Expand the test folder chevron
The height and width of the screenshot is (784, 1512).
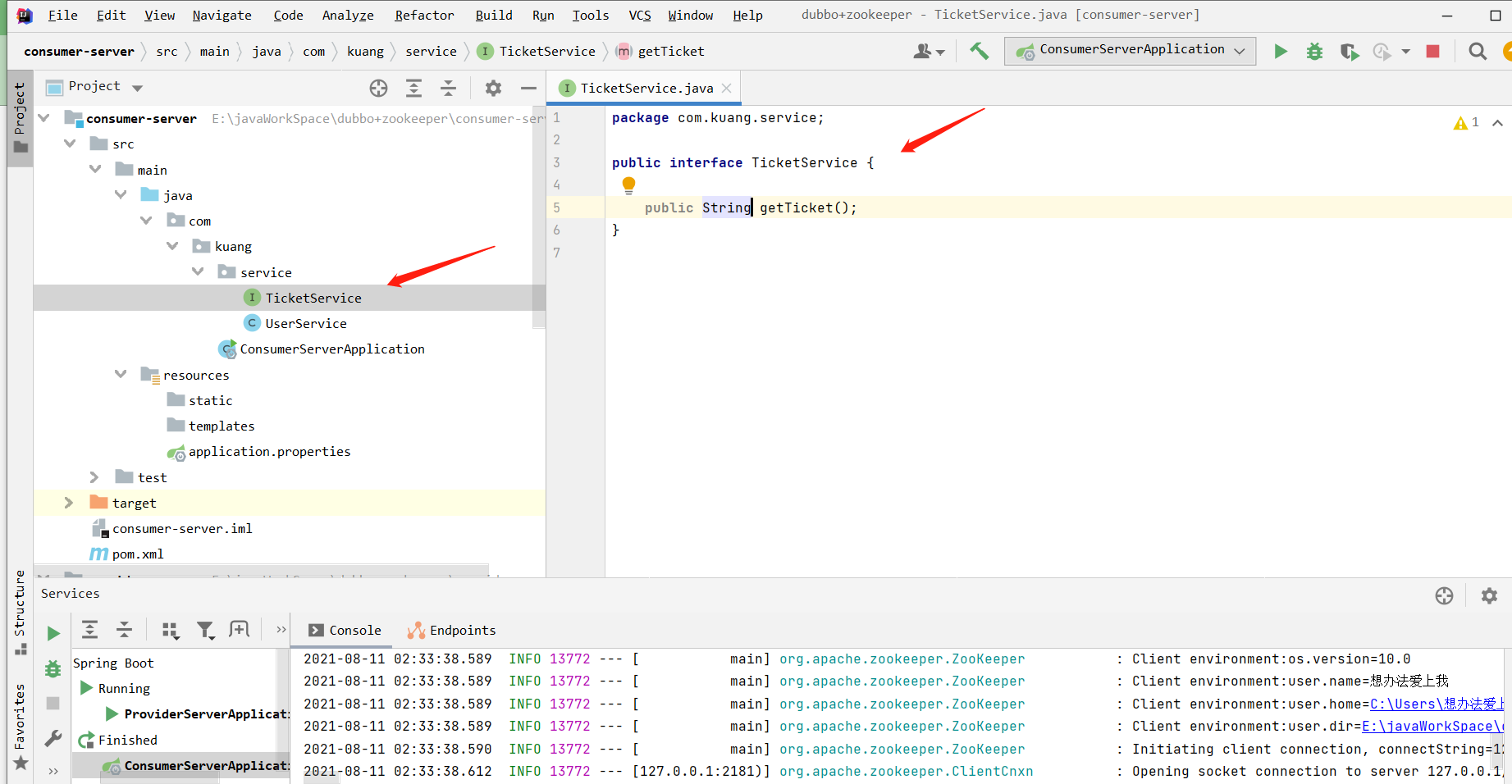[x=94, y=477]
